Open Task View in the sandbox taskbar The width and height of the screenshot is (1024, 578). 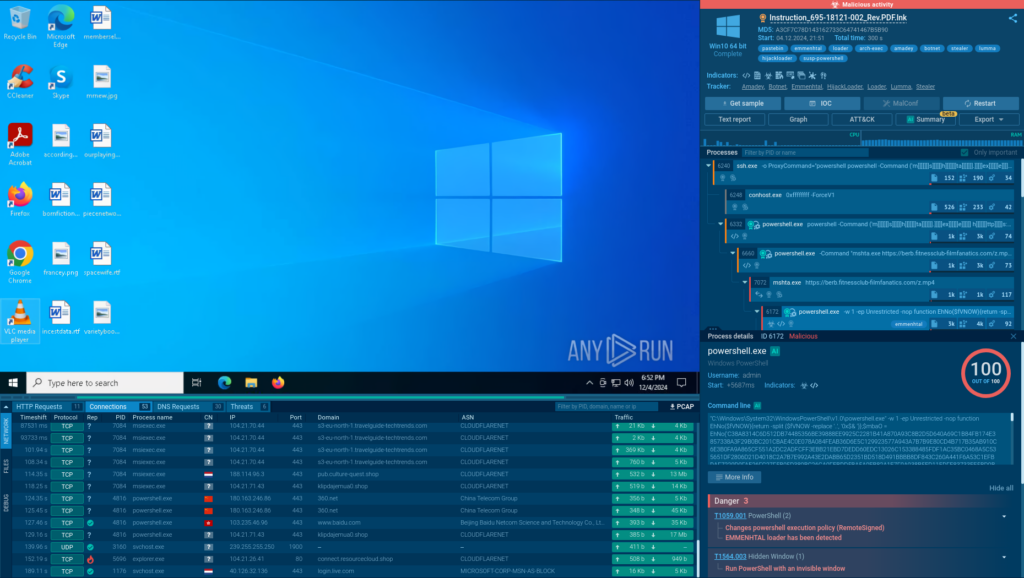tap(197, 382)
